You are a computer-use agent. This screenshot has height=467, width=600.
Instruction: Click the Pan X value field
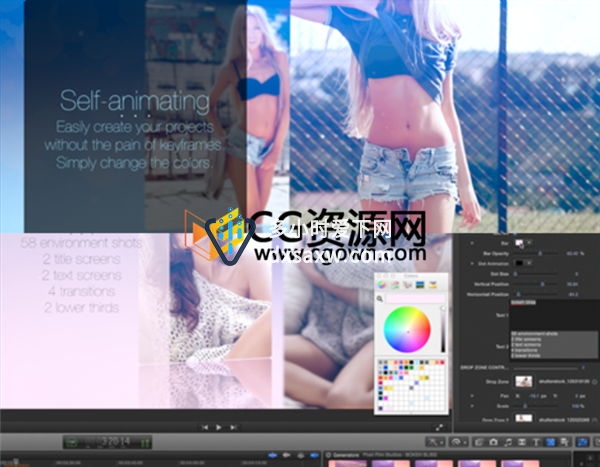pos(534,396)
